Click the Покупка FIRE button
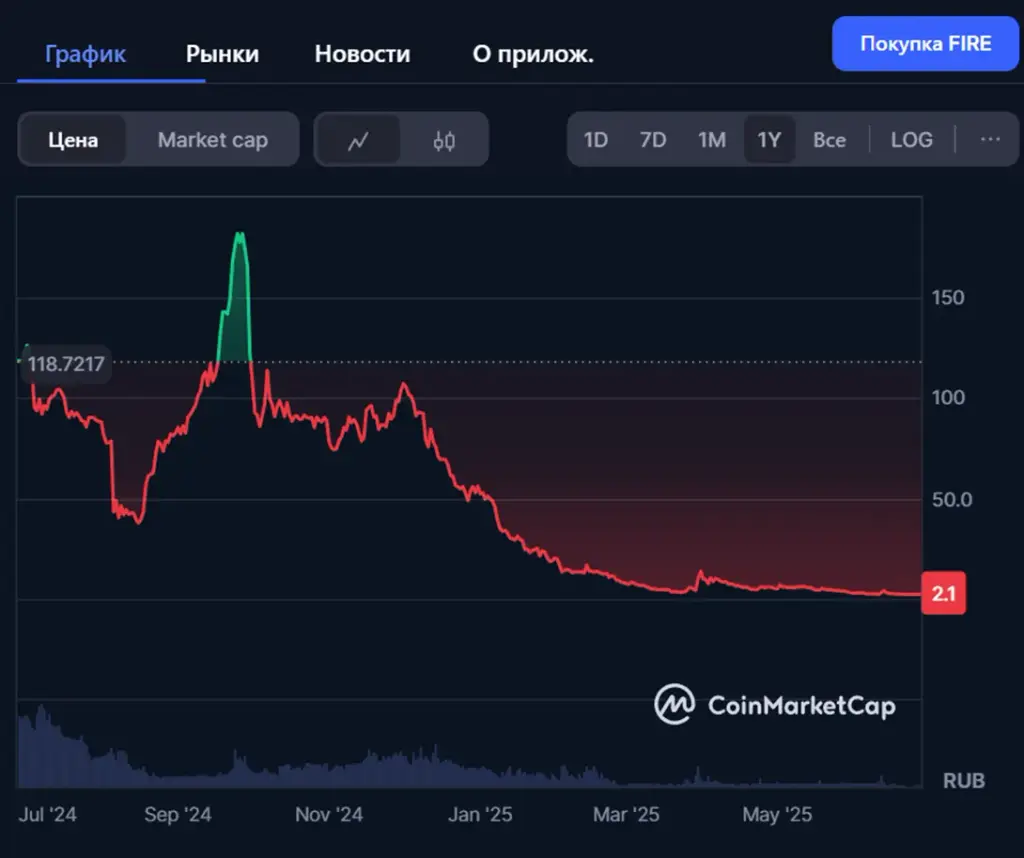1024x858 pixels. point(925,44)
